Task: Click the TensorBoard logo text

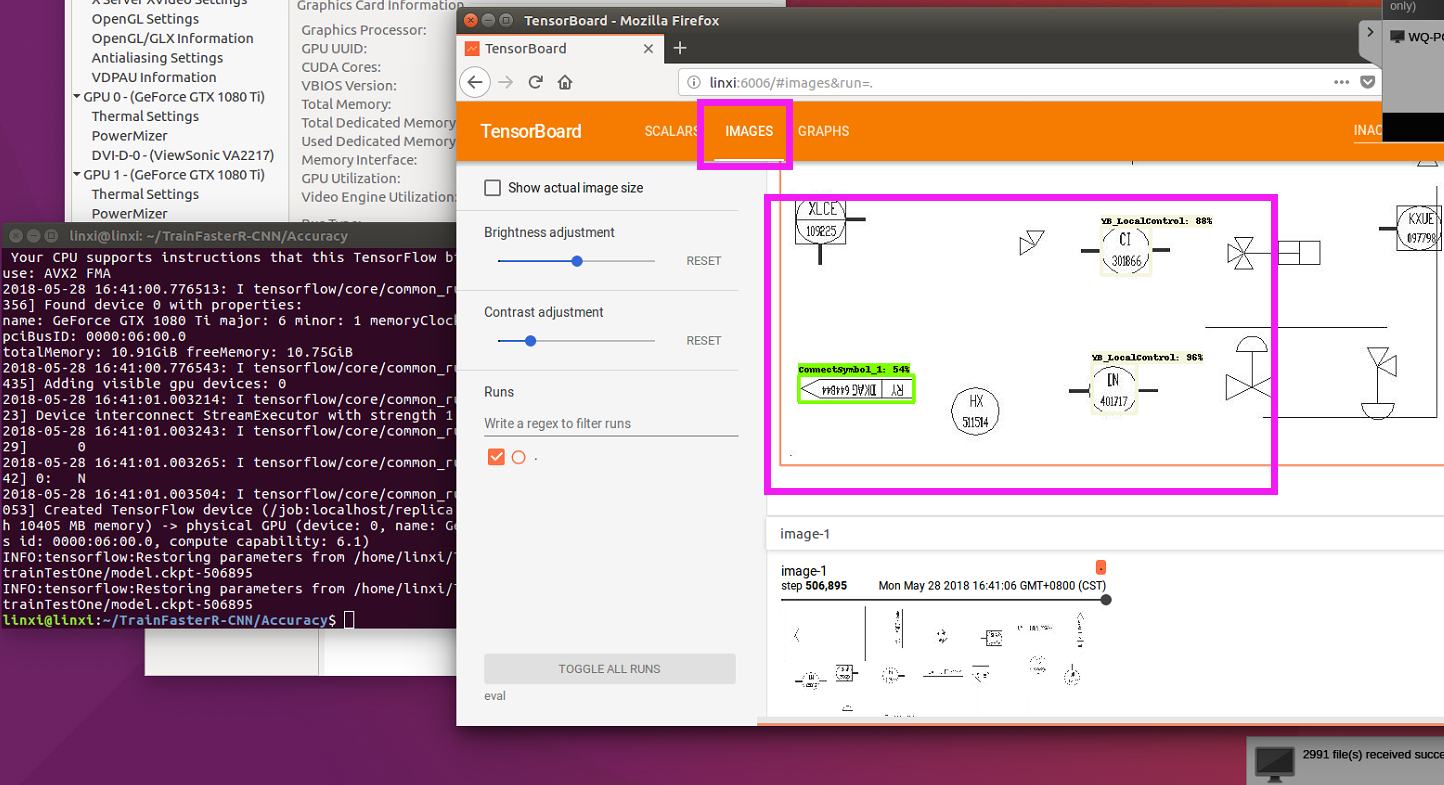Action: [x=531, y=131]
